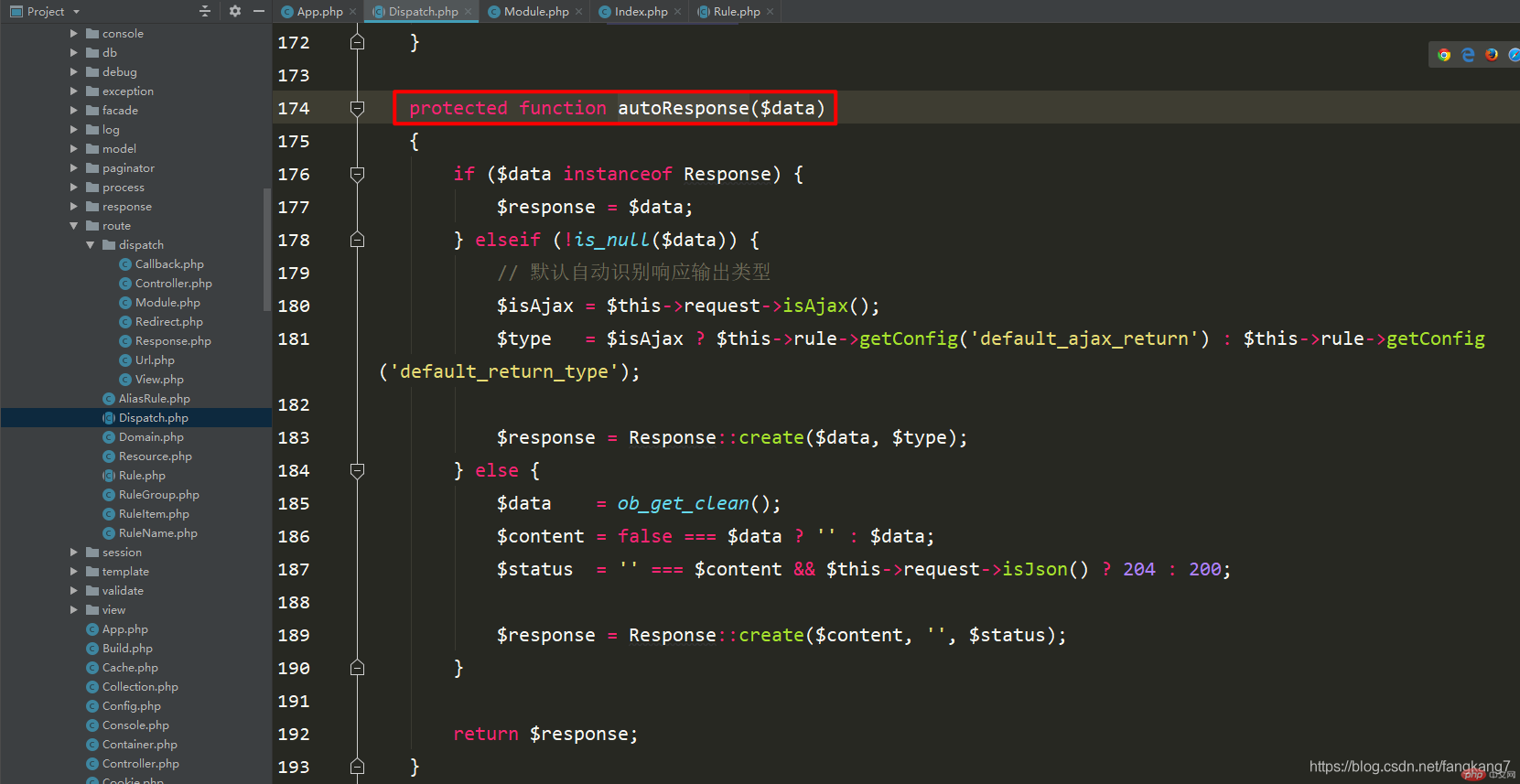Open in Chrome browser icon
Viewport: 1520px width, 784px height.
1444,55
